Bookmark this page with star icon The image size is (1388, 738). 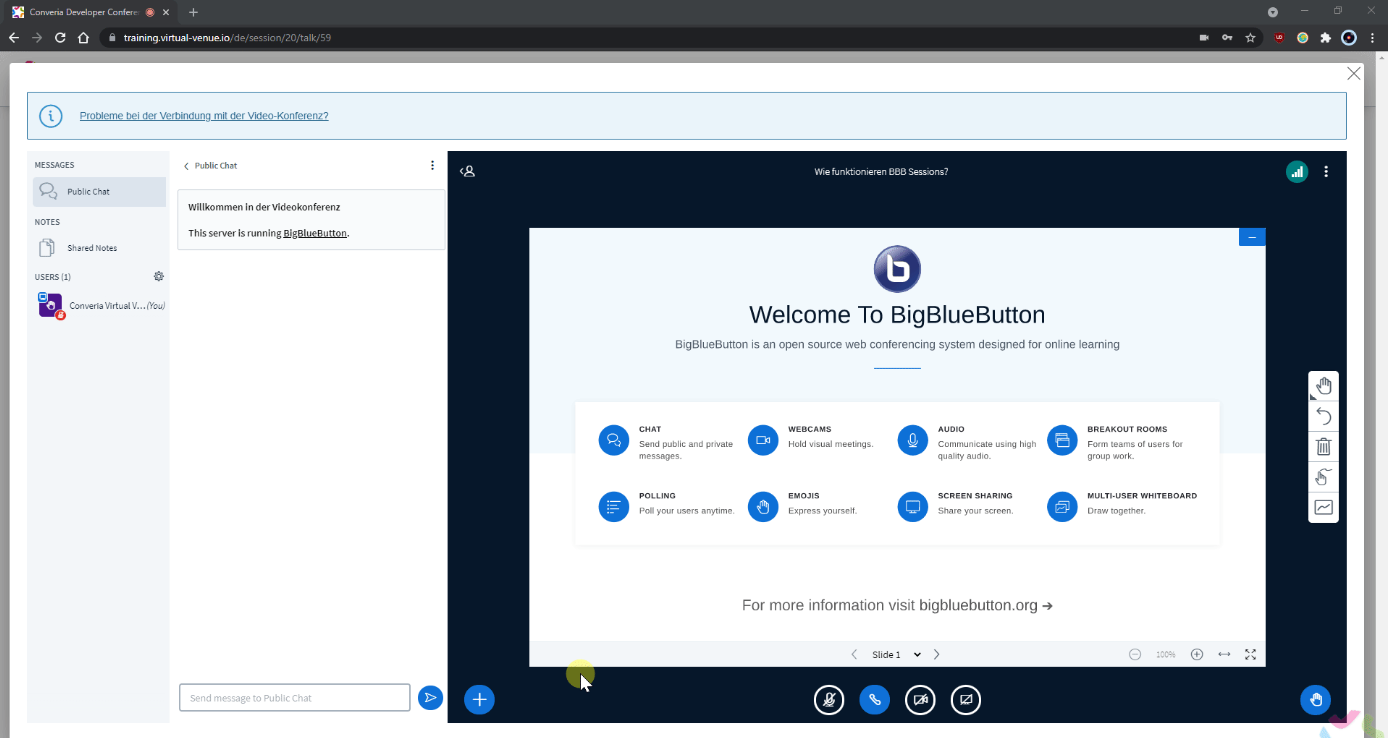pos(1250,38)
